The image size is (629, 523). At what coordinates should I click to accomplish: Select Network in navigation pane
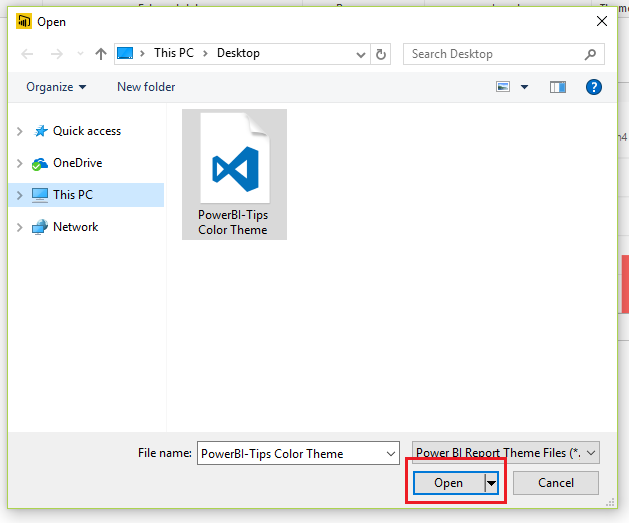(75, 227)
